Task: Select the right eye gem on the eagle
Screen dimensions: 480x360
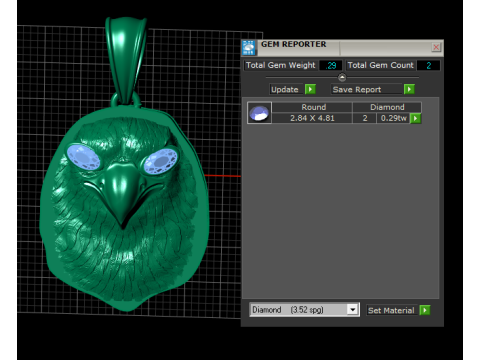Action: pos(161,161)
